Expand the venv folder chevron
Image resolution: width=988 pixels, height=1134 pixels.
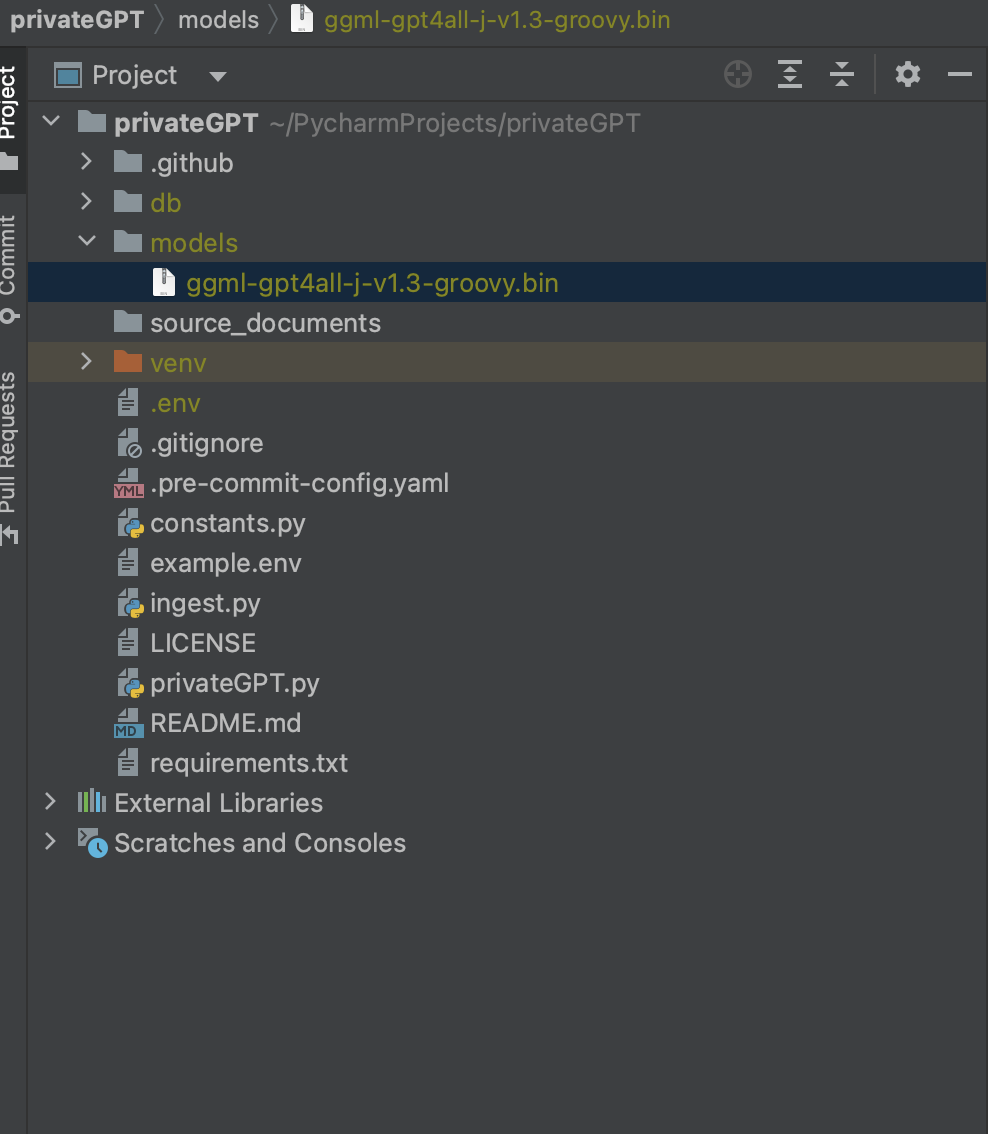click(87, 362)
